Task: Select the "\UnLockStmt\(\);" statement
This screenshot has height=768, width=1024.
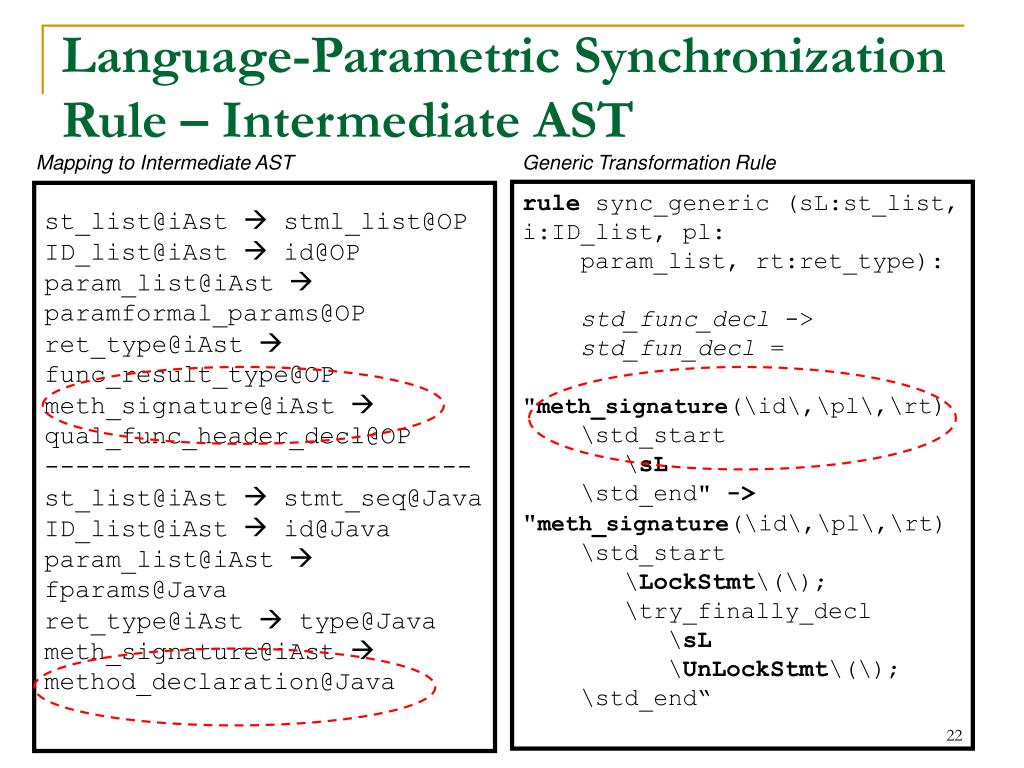Action: tap(784, 669)
